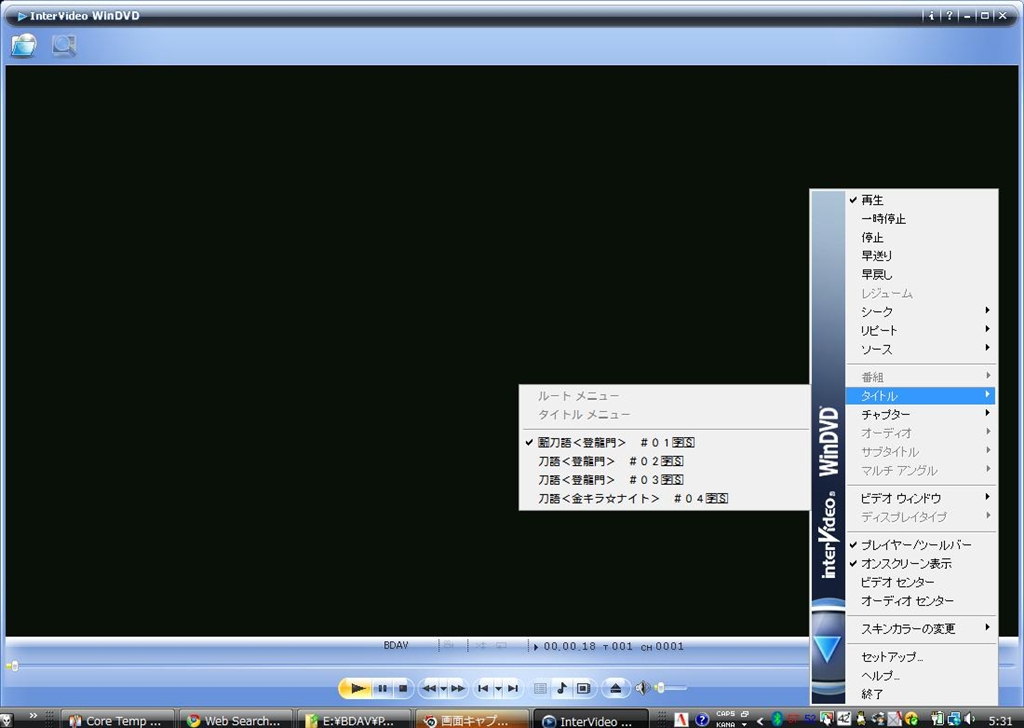1024x728 pixels.
Task: Click the red Adobe icon in the taskbar
Action: 680,720
